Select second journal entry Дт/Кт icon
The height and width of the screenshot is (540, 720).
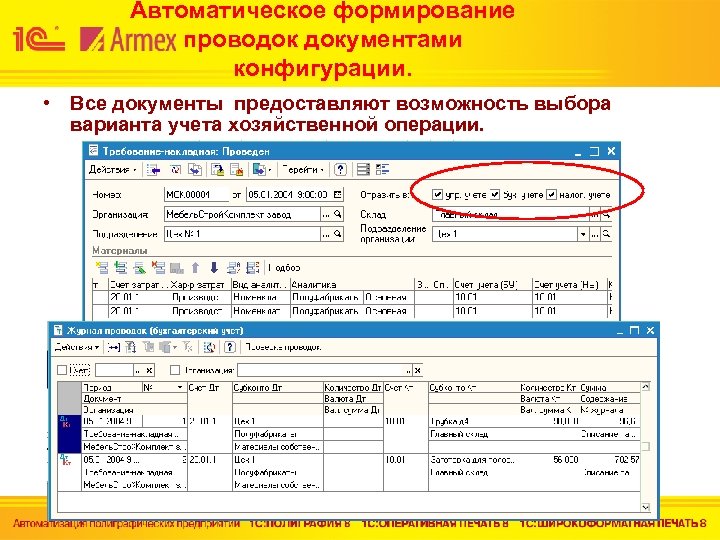click(65, 460)
